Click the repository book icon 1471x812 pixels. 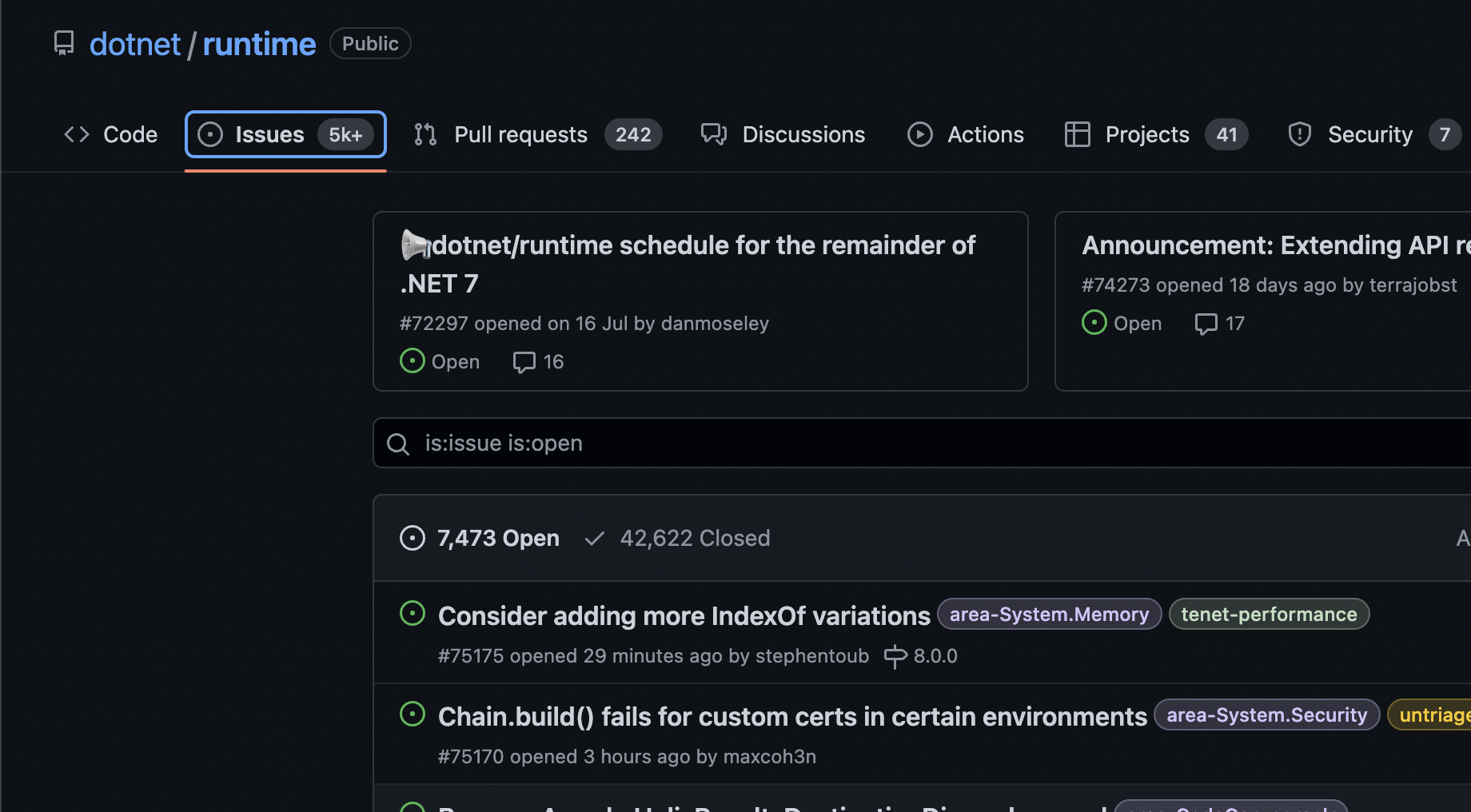(x=64, y=43)
